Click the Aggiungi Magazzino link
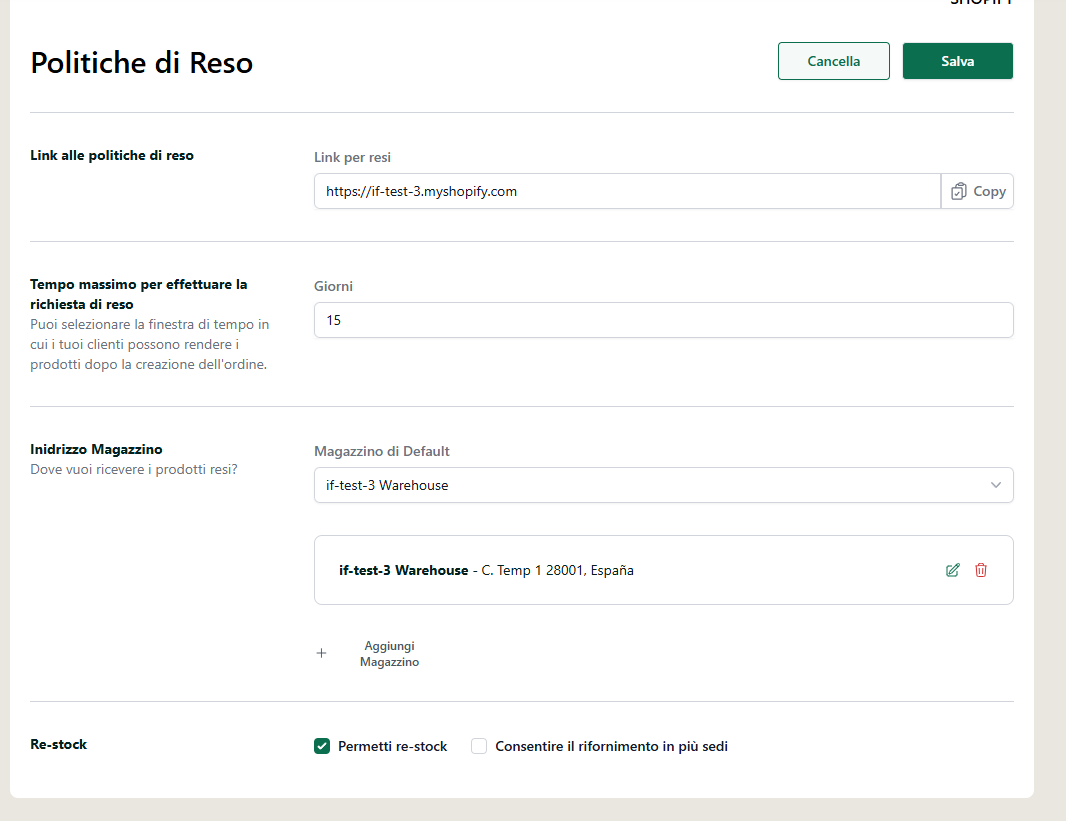 pyautogui.click(x=389, y=654)
